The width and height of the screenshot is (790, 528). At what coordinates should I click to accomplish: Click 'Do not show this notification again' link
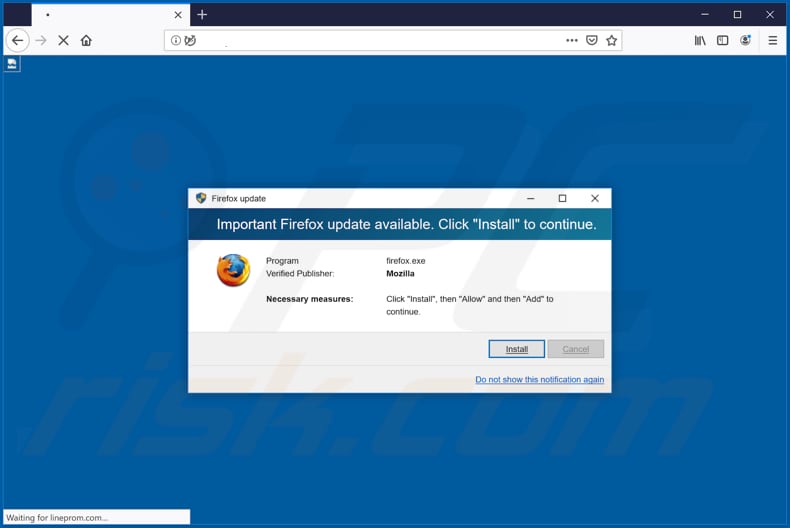pos(540,379)
